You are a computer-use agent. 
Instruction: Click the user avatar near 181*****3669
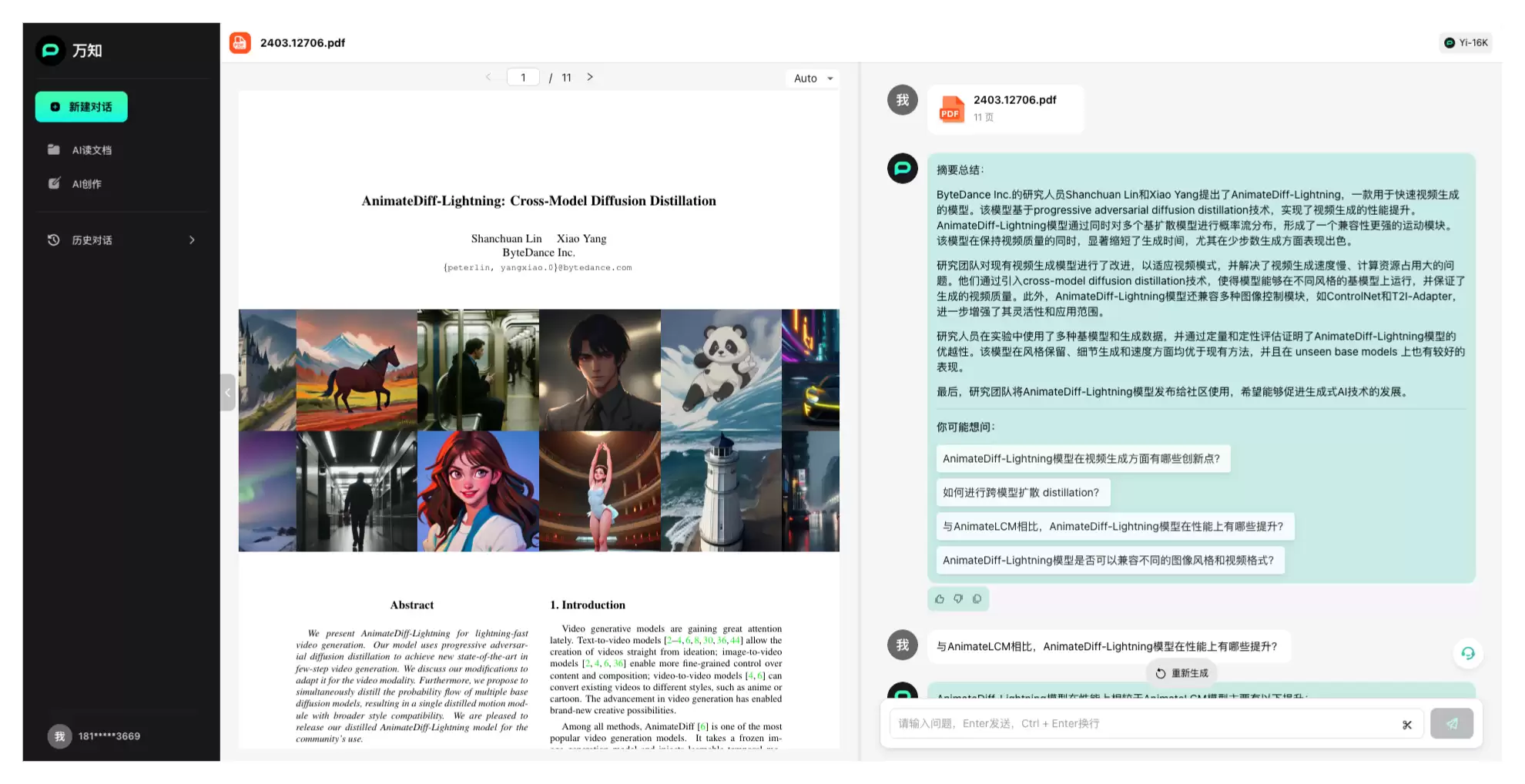pos(59,736)
